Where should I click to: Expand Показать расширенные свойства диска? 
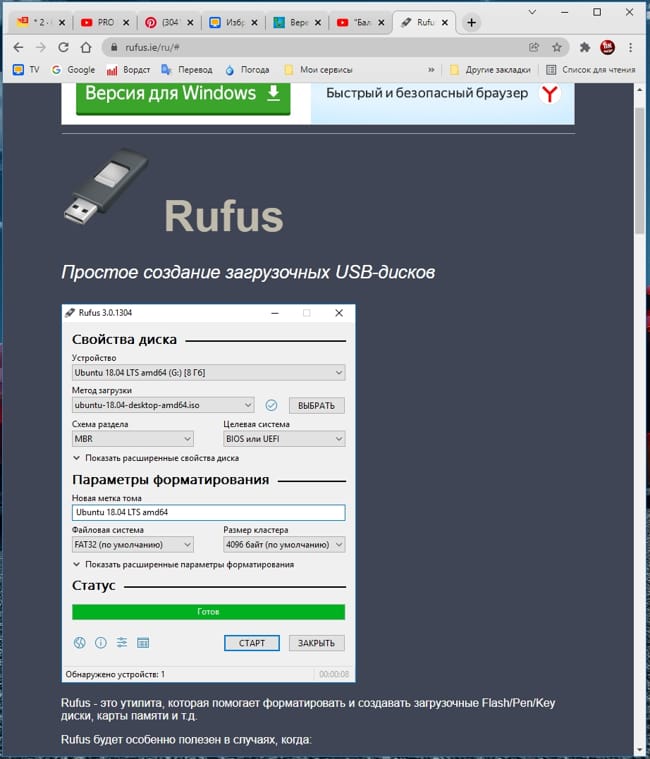(x=156, y=458)
